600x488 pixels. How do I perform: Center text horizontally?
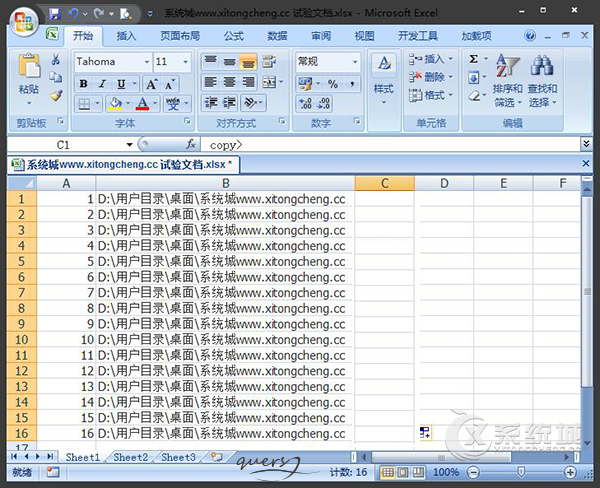coord(229,82)
